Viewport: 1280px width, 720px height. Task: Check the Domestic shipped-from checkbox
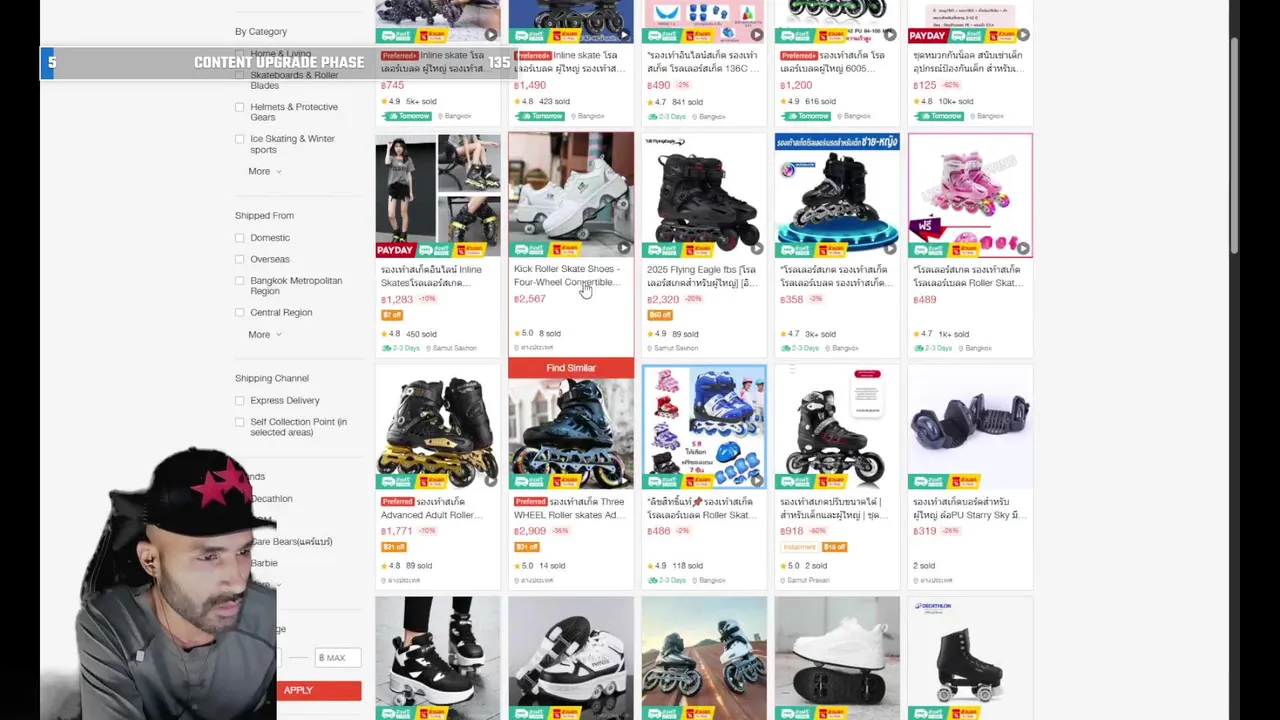tap(239, 238)
